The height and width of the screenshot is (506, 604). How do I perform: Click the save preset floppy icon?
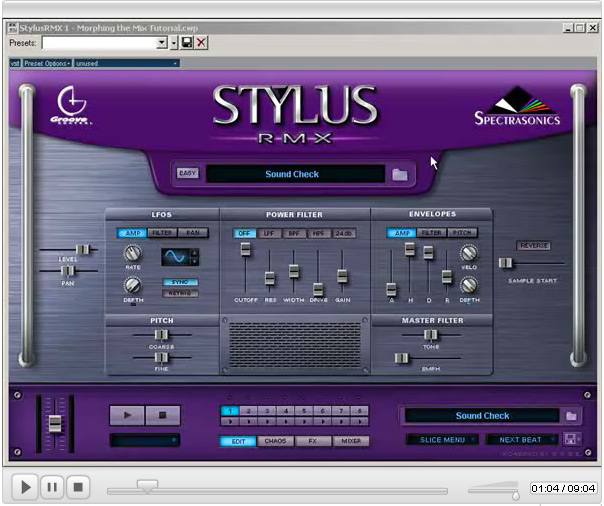(x=187, y=42)
